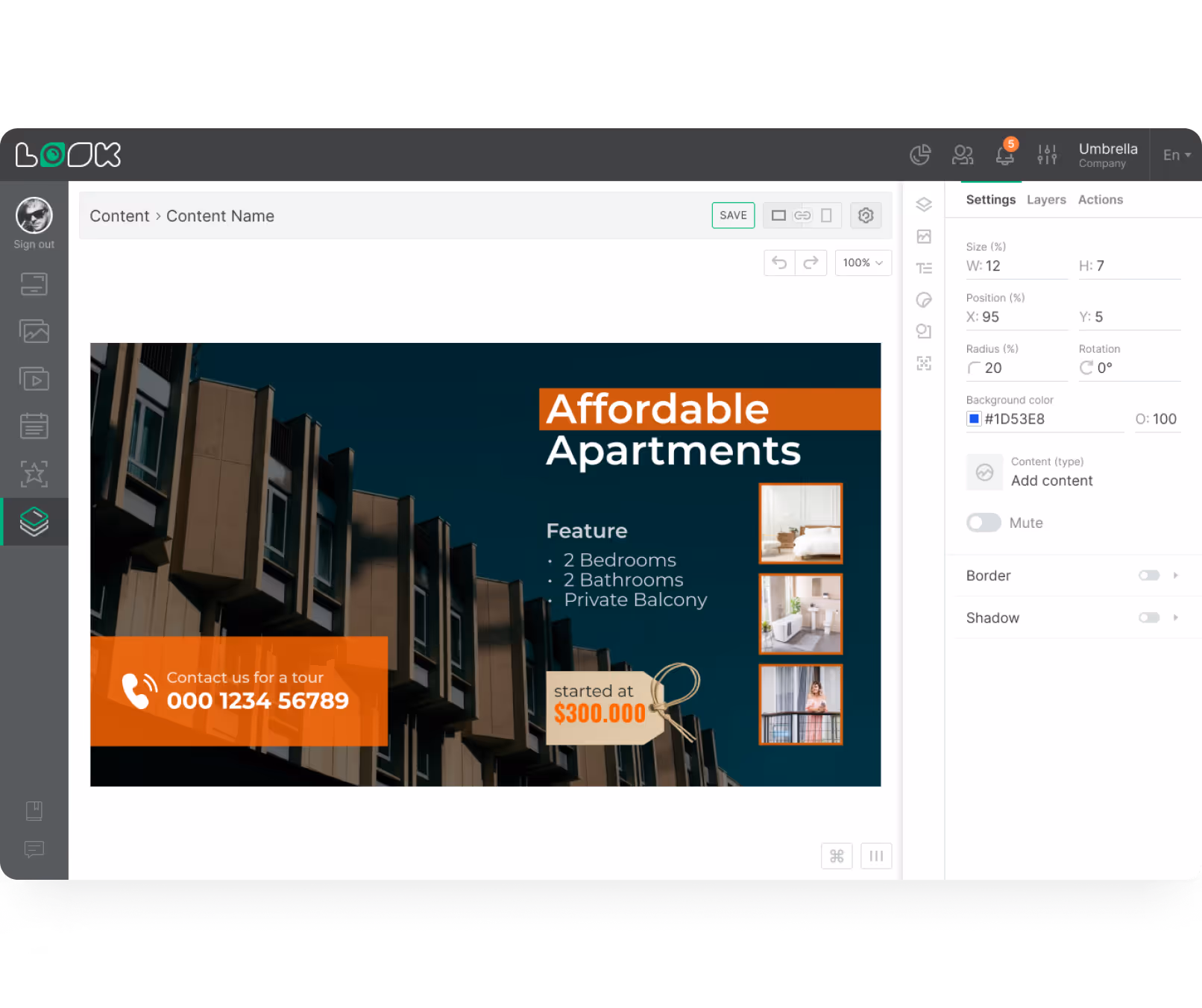Click the background color swatch #1D53E8
The width and height of the screenshot is (1202, 1008).
pyautogui.click(x=974, y=419)
